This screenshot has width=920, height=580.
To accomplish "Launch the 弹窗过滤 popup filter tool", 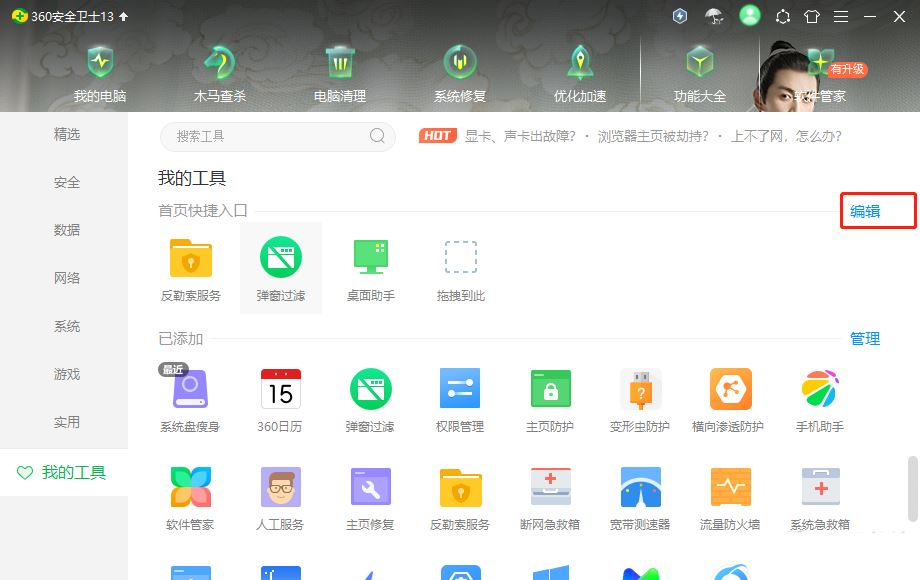I will coord(281,265).
